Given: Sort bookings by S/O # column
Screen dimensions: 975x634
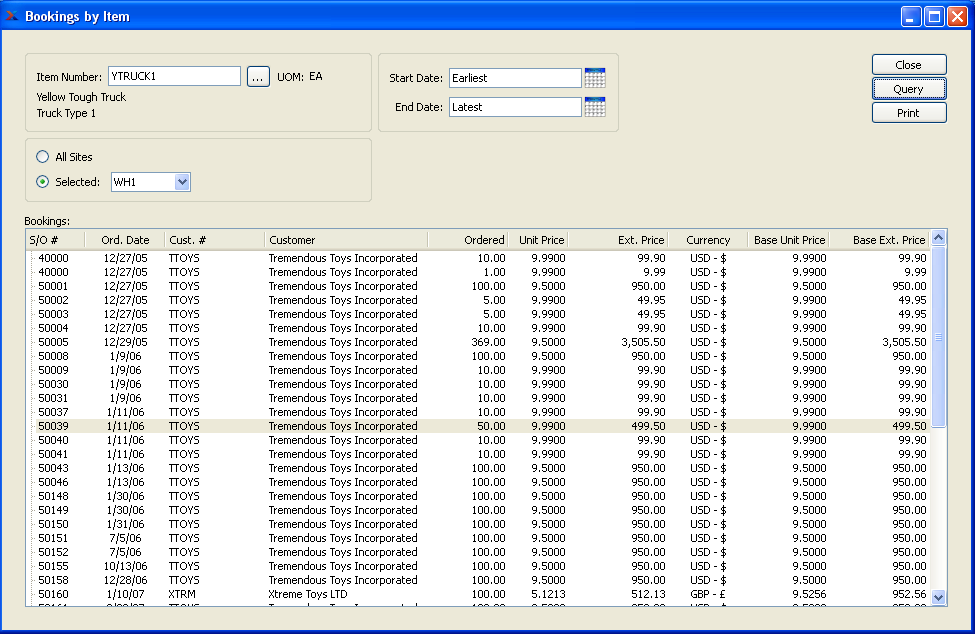Looking at the screenshot, I should point(44,240).
